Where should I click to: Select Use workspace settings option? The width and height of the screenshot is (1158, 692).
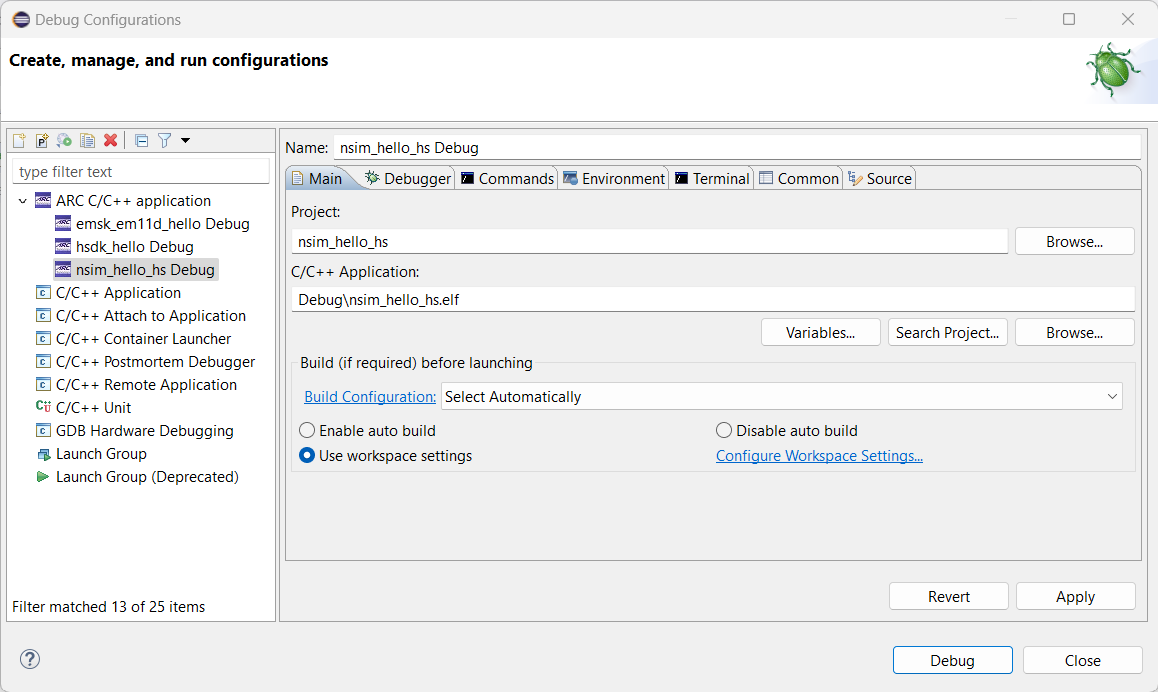307,455
